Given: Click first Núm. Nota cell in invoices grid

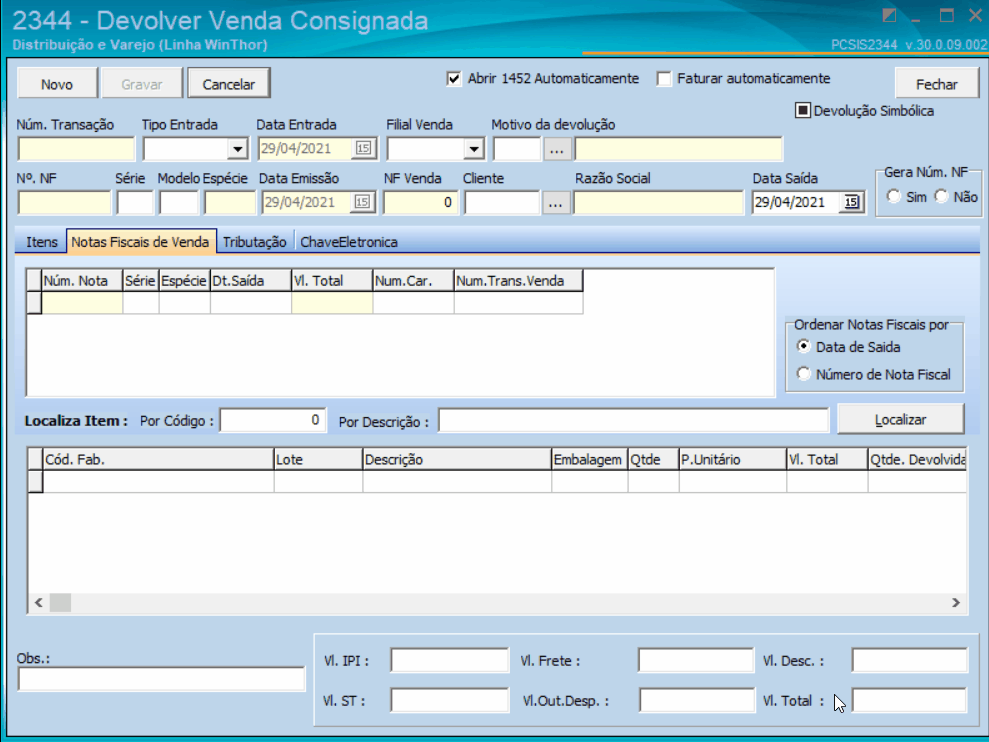Looking at the screenshot, I should [82, 303].
